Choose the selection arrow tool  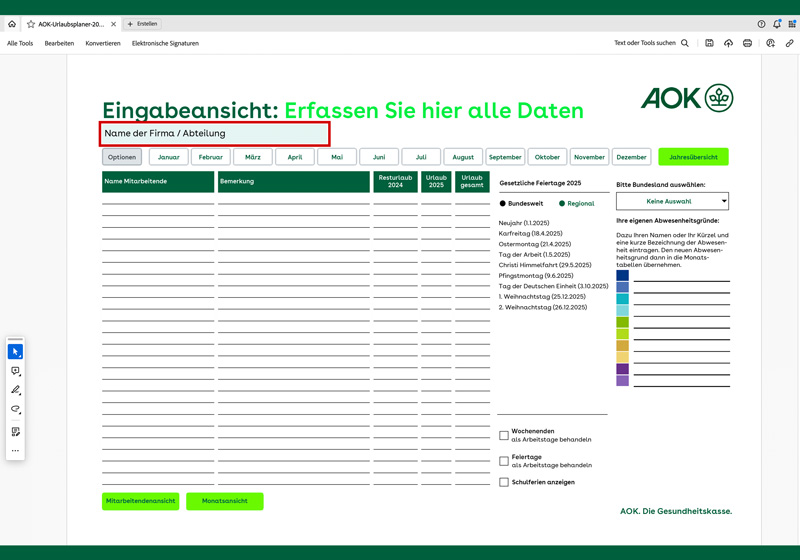[15, 352]
